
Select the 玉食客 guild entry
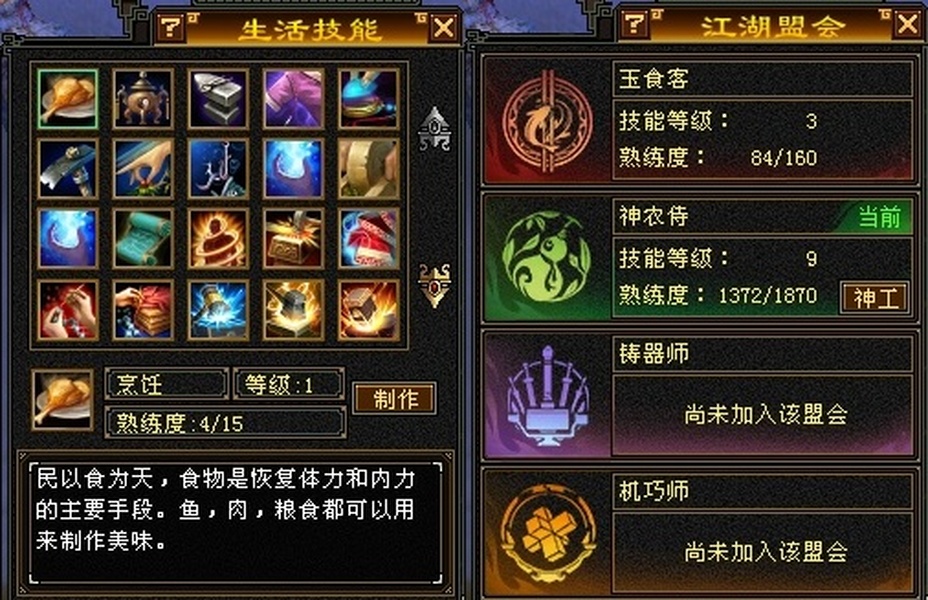click(x=699, y=121)
